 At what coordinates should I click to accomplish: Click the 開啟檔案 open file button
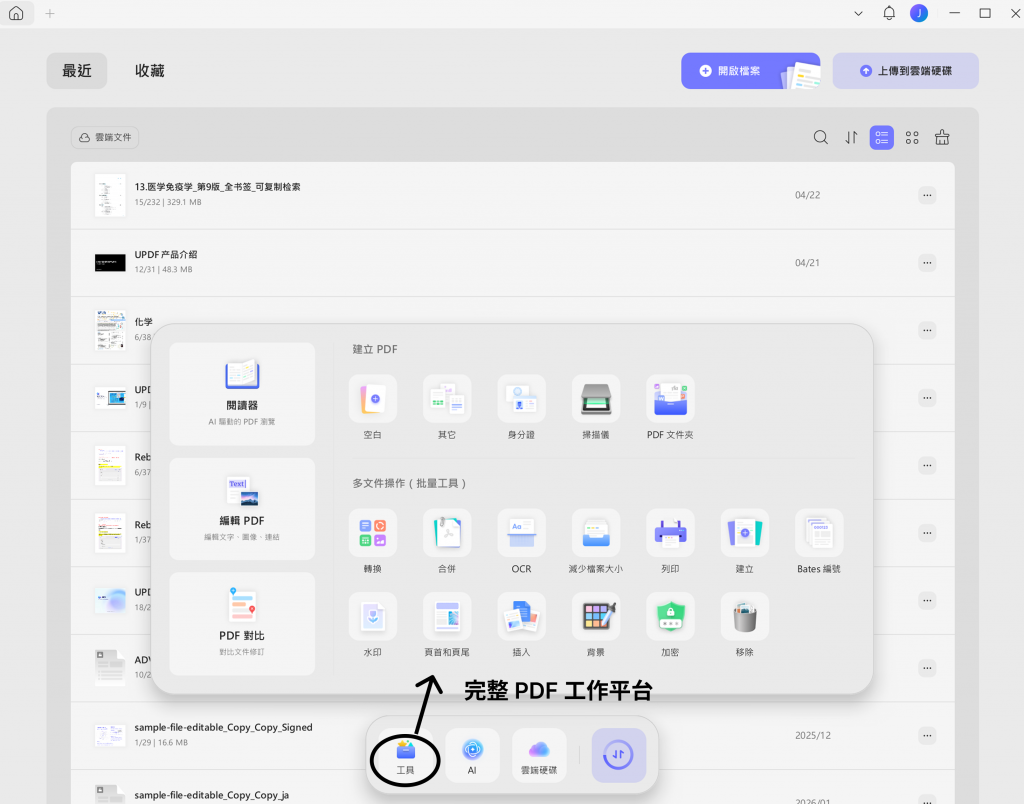[x=750, y=71]
